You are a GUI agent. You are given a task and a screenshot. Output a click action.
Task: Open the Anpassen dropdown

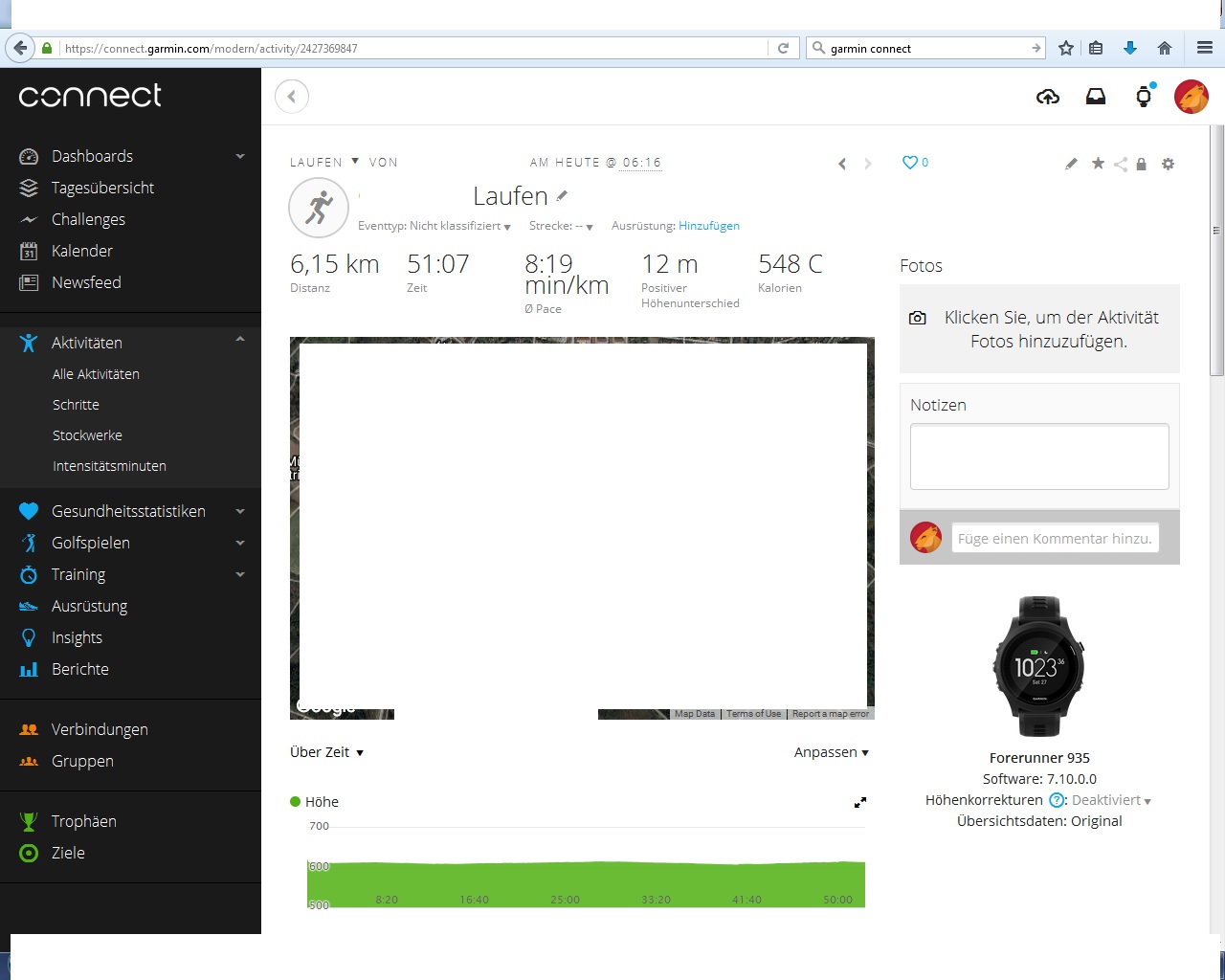pos(831,752)
